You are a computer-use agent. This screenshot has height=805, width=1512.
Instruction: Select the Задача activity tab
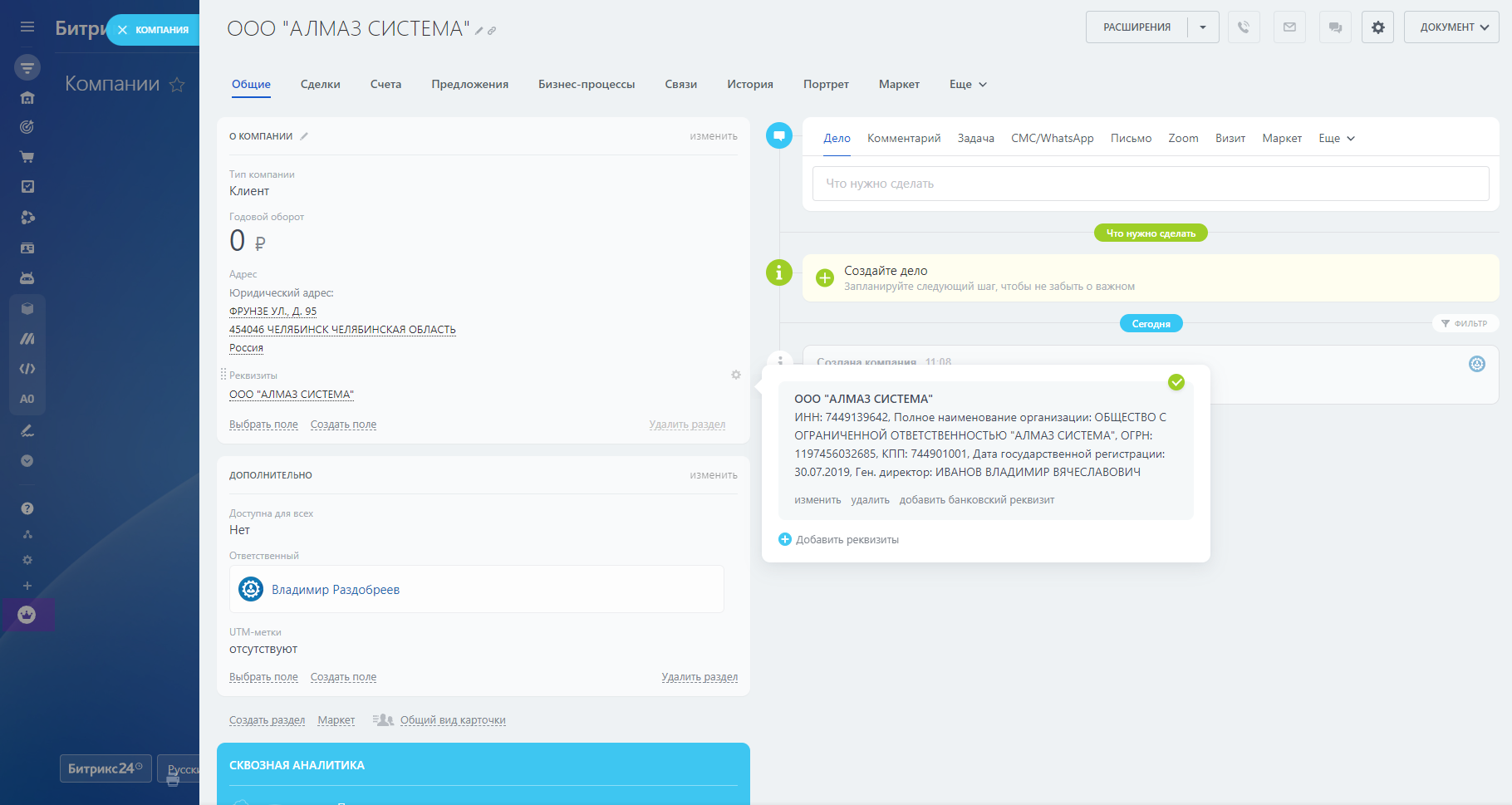(976, 138)
